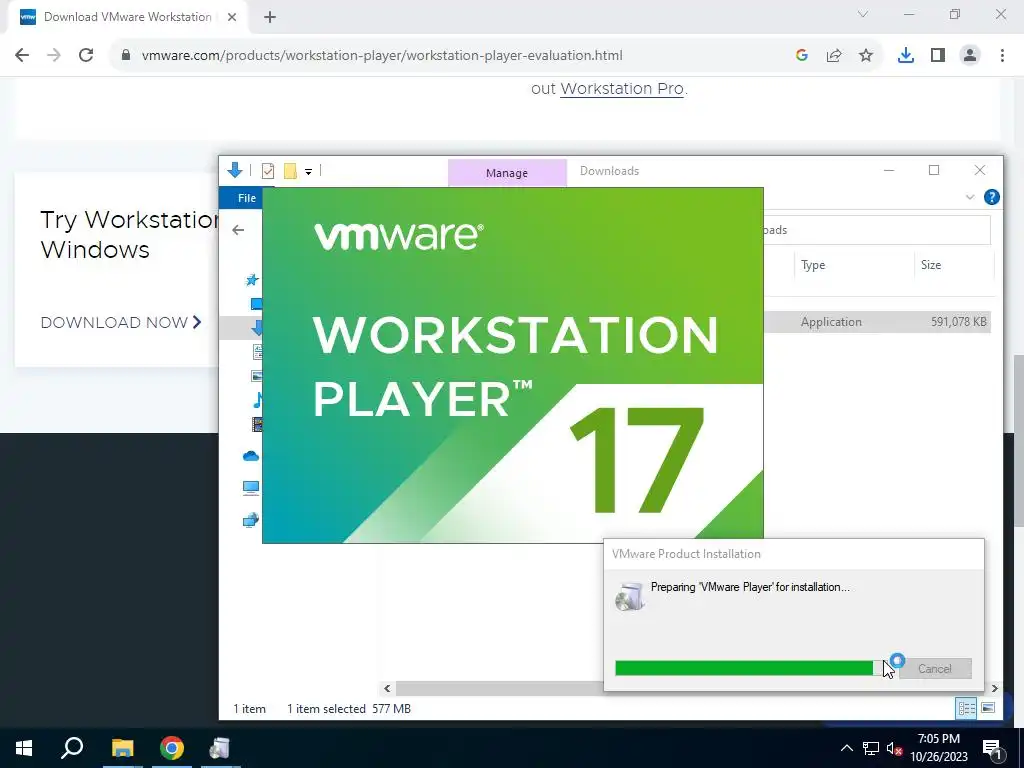
Task: Click the address bar URL
Action: pyautogui.click(x=382, y=56)
